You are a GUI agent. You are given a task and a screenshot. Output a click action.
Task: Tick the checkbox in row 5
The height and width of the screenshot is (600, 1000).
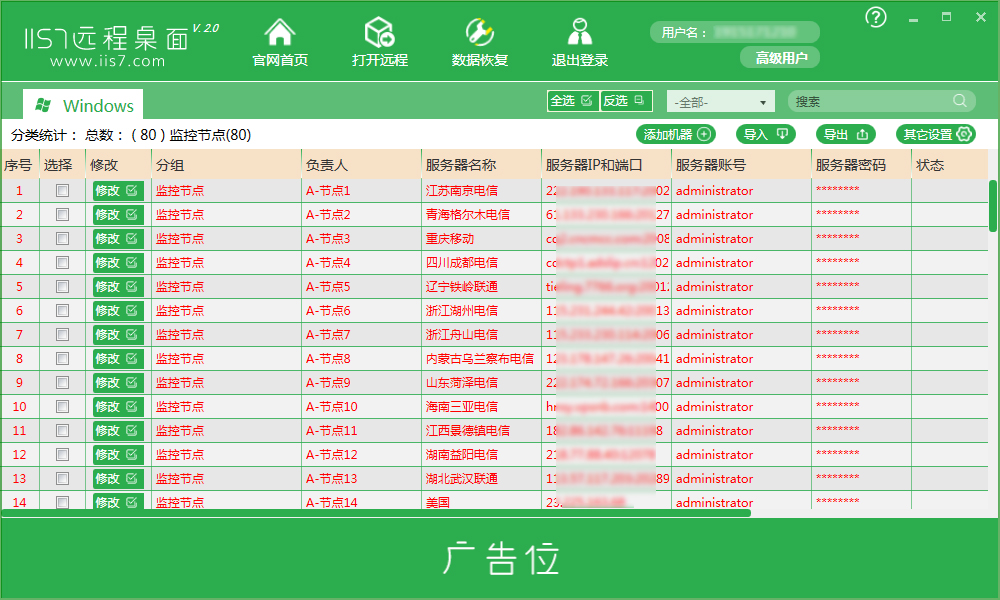click(x=62, y=286)
